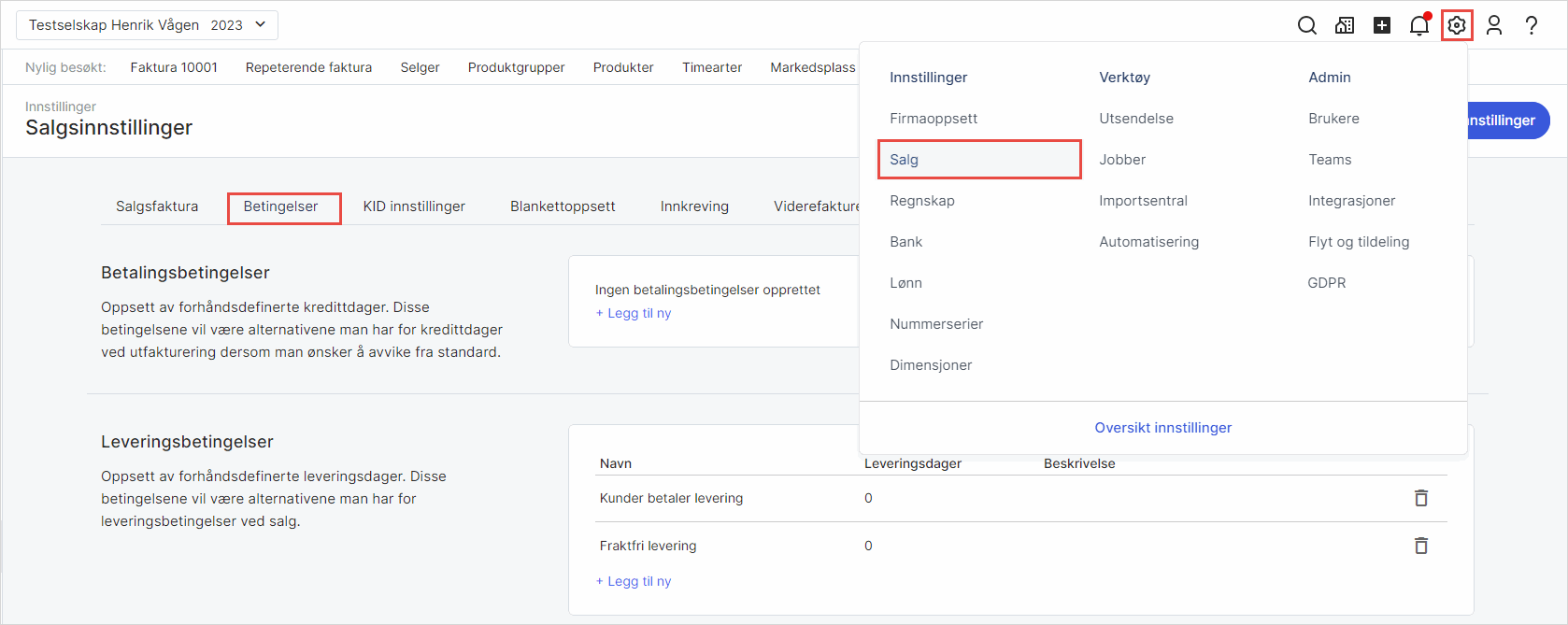The height and width of the screenshot is (625, 1568).
Task: Go to the Salgsfaktura tab
Action: (157, 206)
